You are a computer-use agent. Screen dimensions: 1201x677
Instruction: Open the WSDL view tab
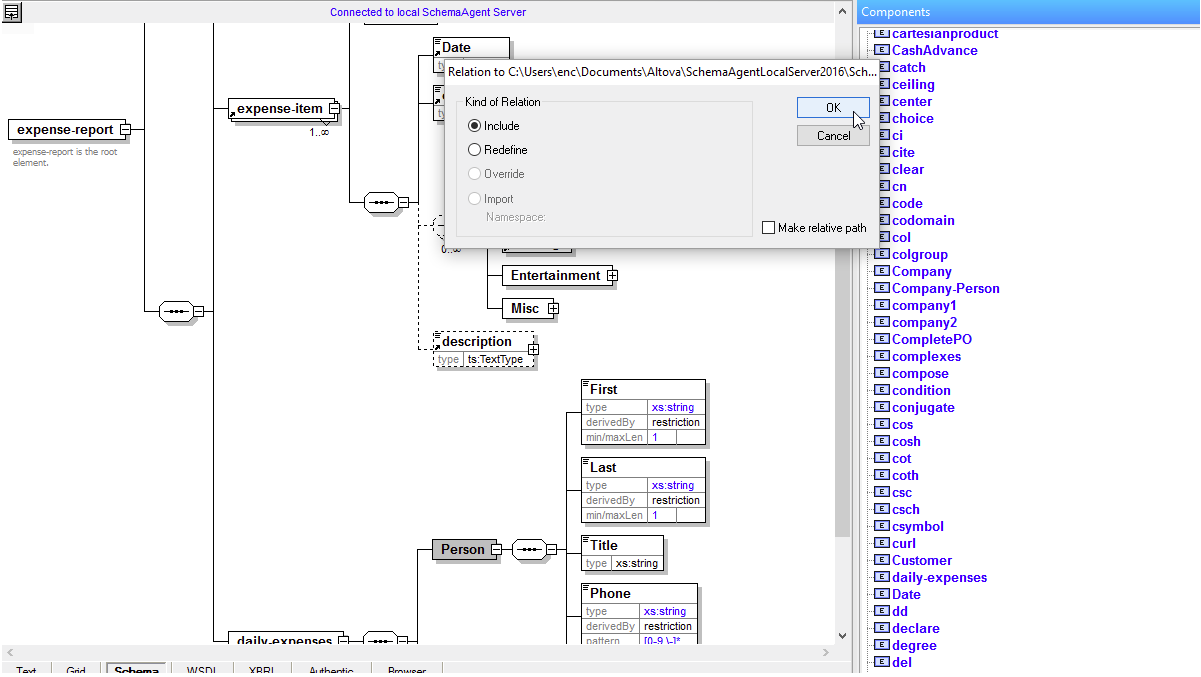tap(201, 670)
